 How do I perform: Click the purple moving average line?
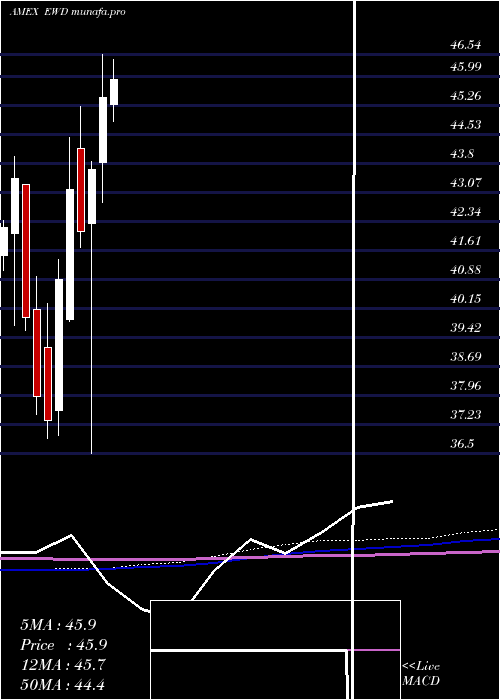[x=250, y=557]
